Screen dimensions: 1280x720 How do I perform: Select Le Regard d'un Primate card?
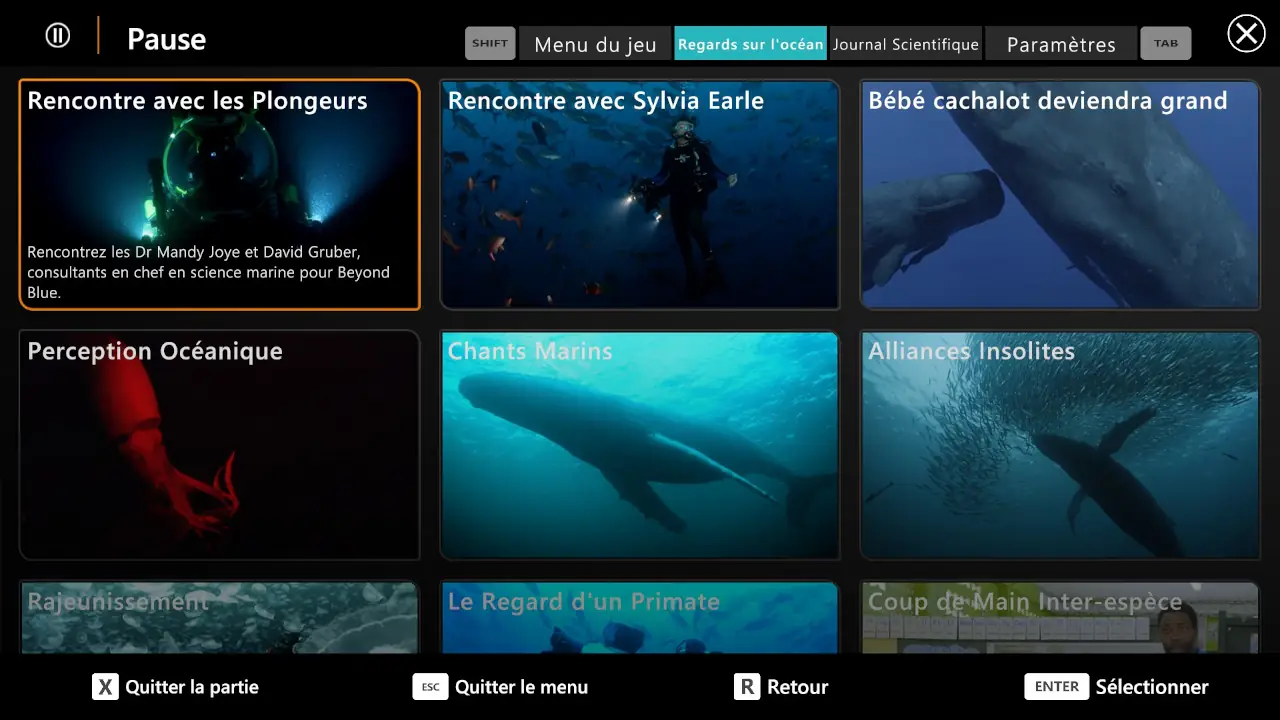click(640, 617)
